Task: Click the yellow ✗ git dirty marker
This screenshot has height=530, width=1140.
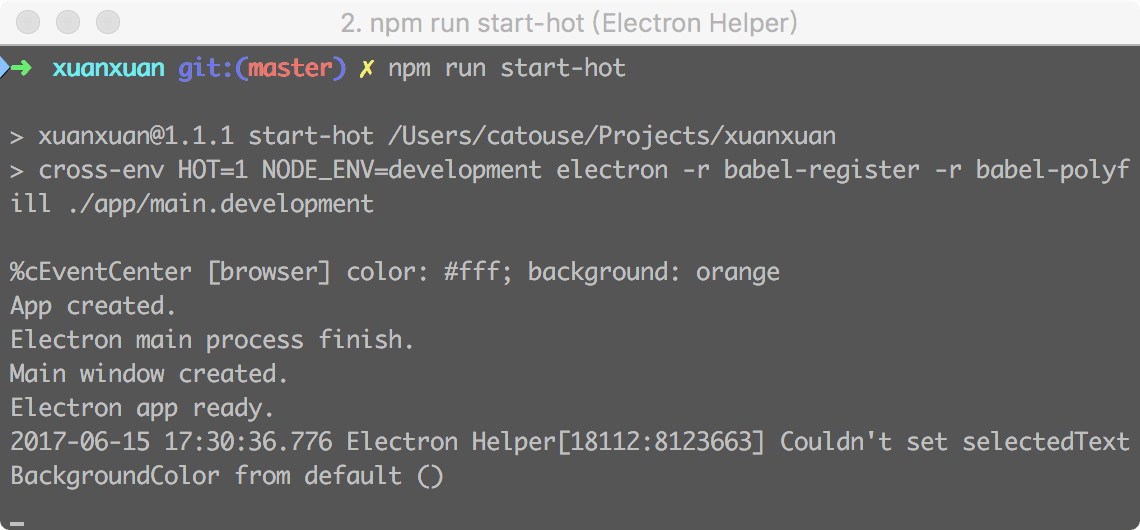Action: click(368, 68)
